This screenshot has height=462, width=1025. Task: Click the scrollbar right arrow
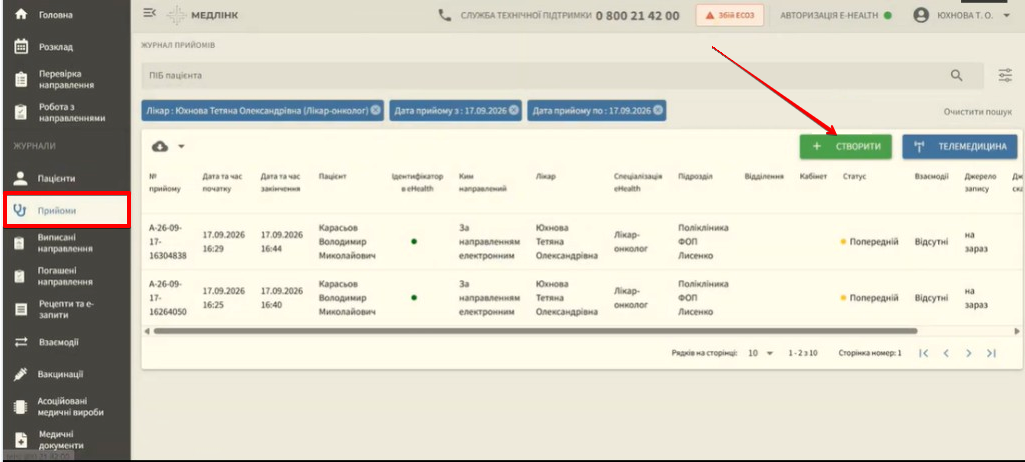(x=1017, y=331)
